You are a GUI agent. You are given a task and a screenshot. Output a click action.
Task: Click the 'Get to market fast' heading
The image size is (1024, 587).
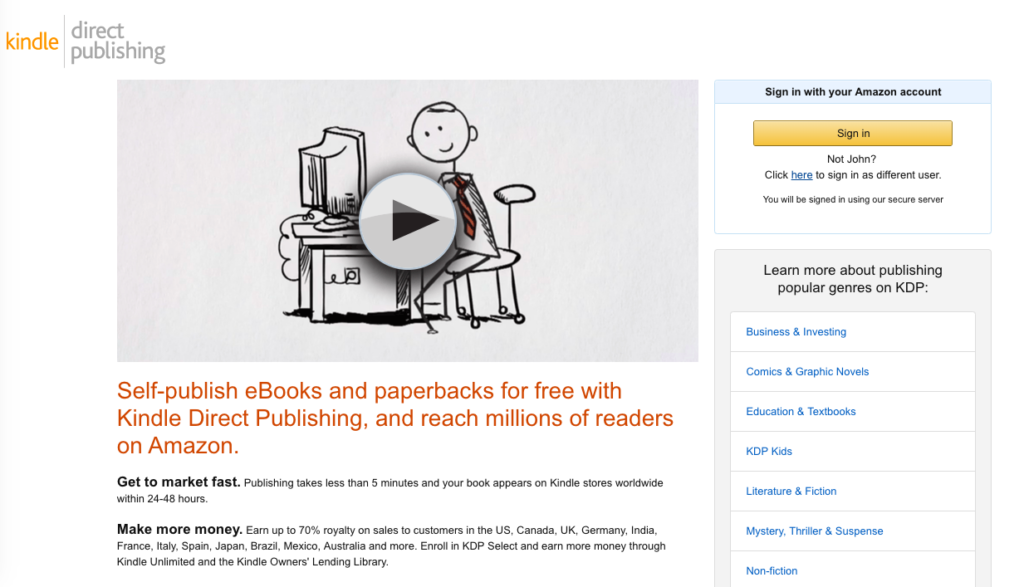tap(178, 482)
